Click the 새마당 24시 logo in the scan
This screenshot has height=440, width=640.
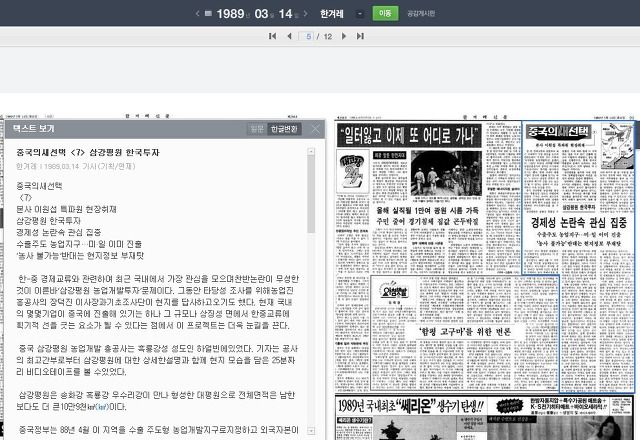point(353,171)
